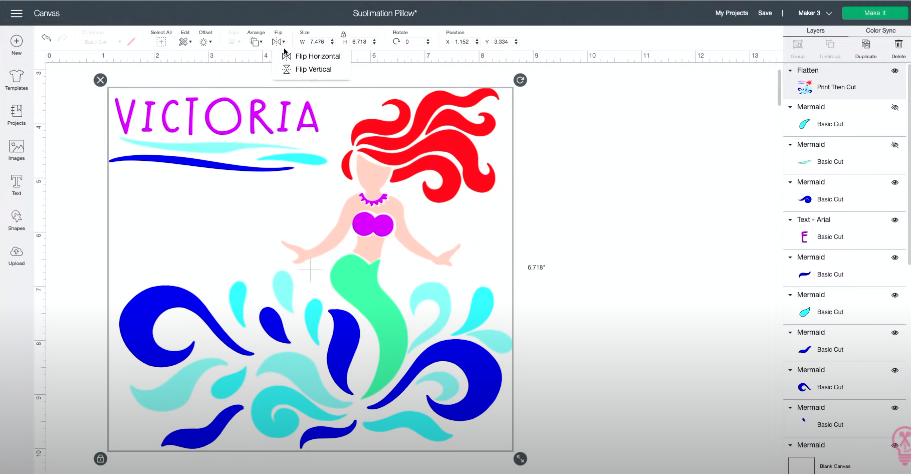Switch to the Color Sync tab
This screenshot has height=474, width=911.
880,30
